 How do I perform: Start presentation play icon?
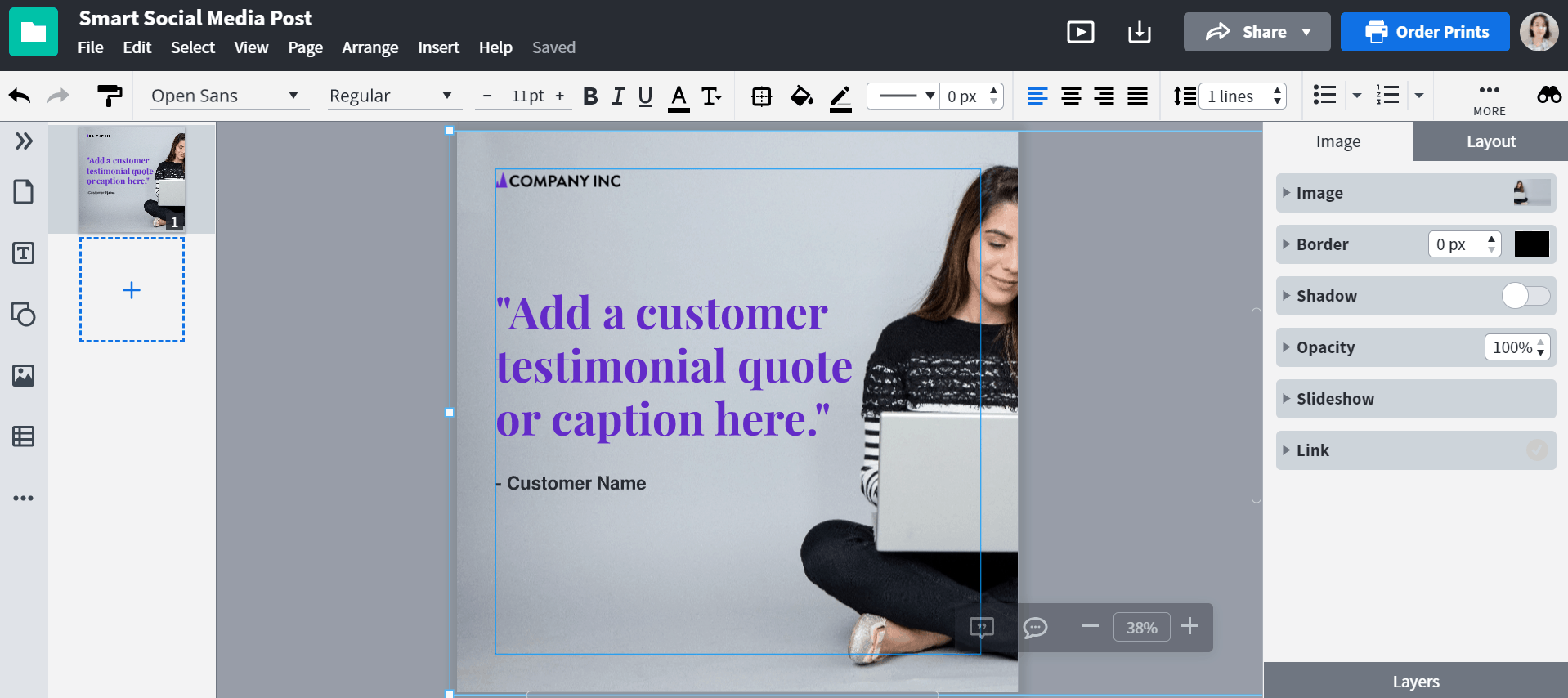click(x=1081, y=32)
